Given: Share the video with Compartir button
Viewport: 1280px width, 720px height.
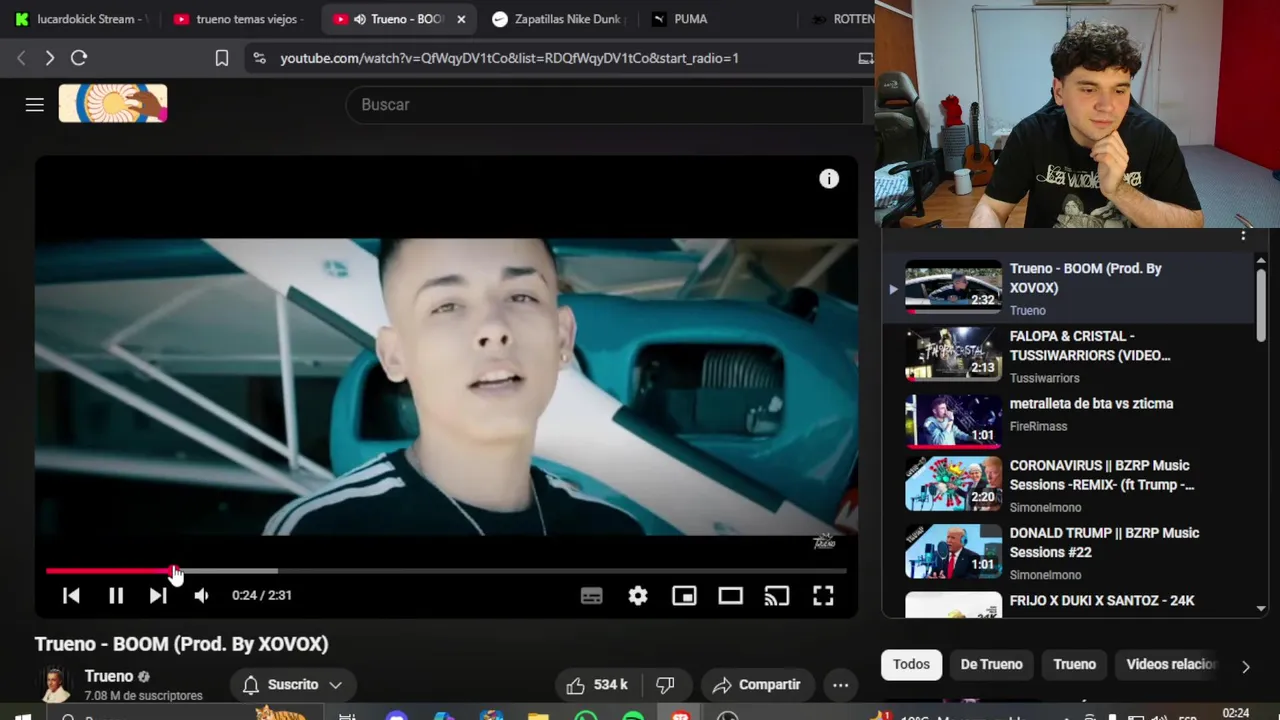Looking at the screenshot, I should 757,685.
